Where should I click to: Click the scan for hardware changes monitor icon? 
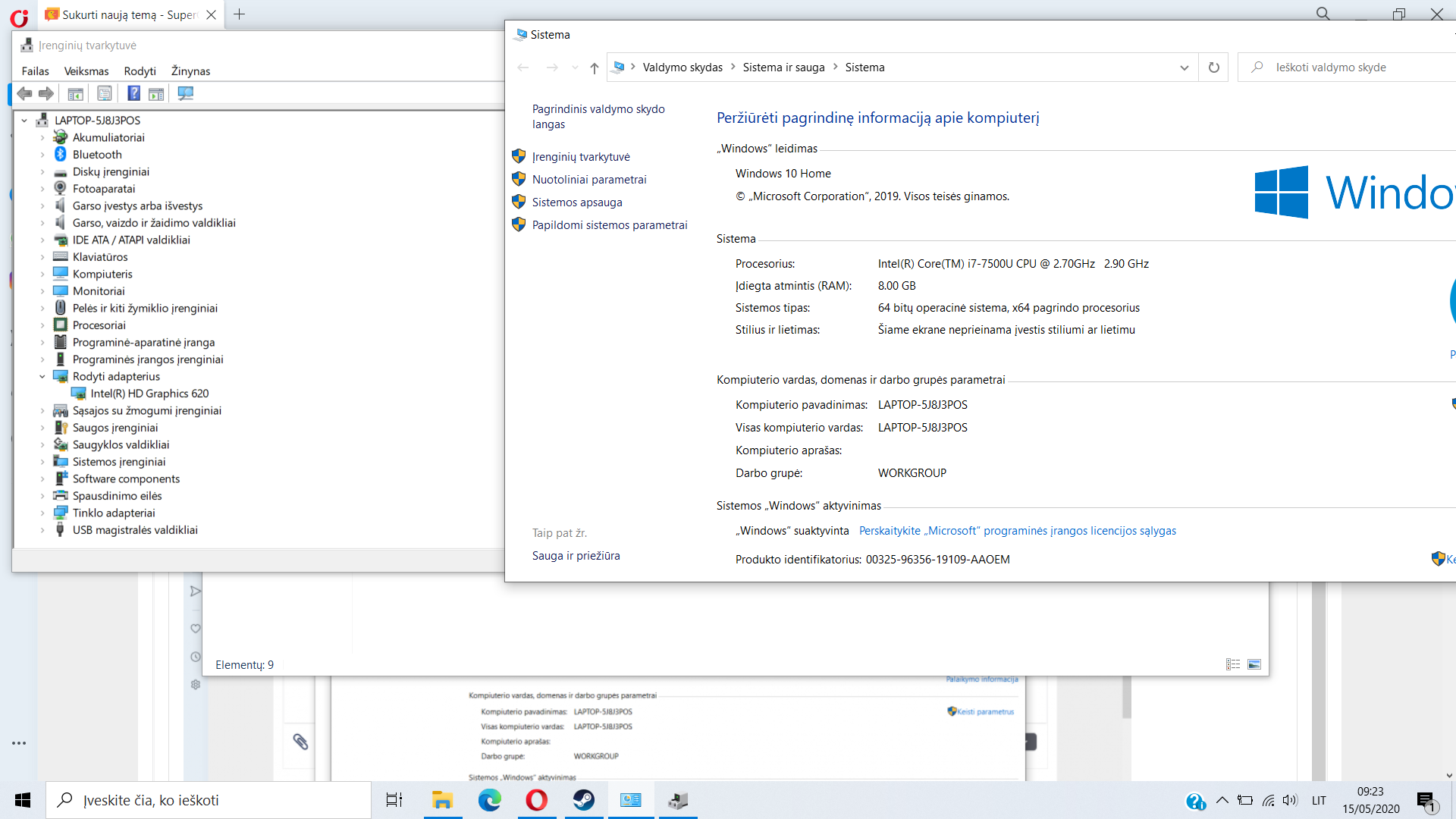tap(185, 93)
